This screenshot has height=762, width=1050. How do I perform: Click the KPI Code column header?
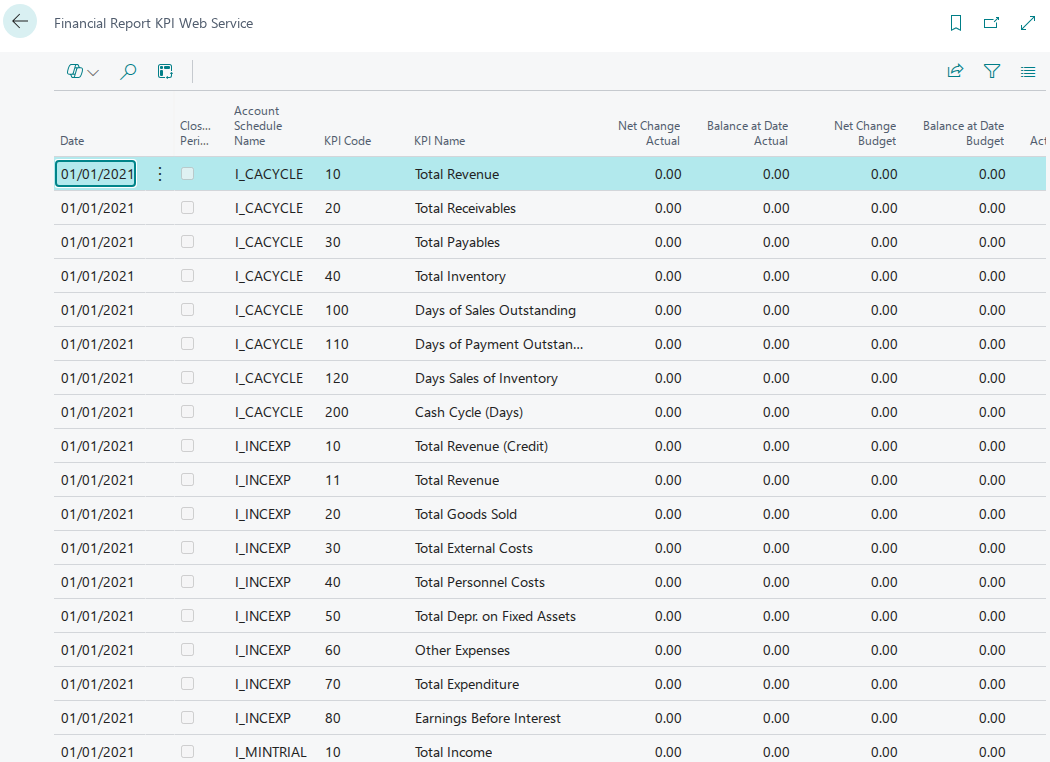coord(348,141)
